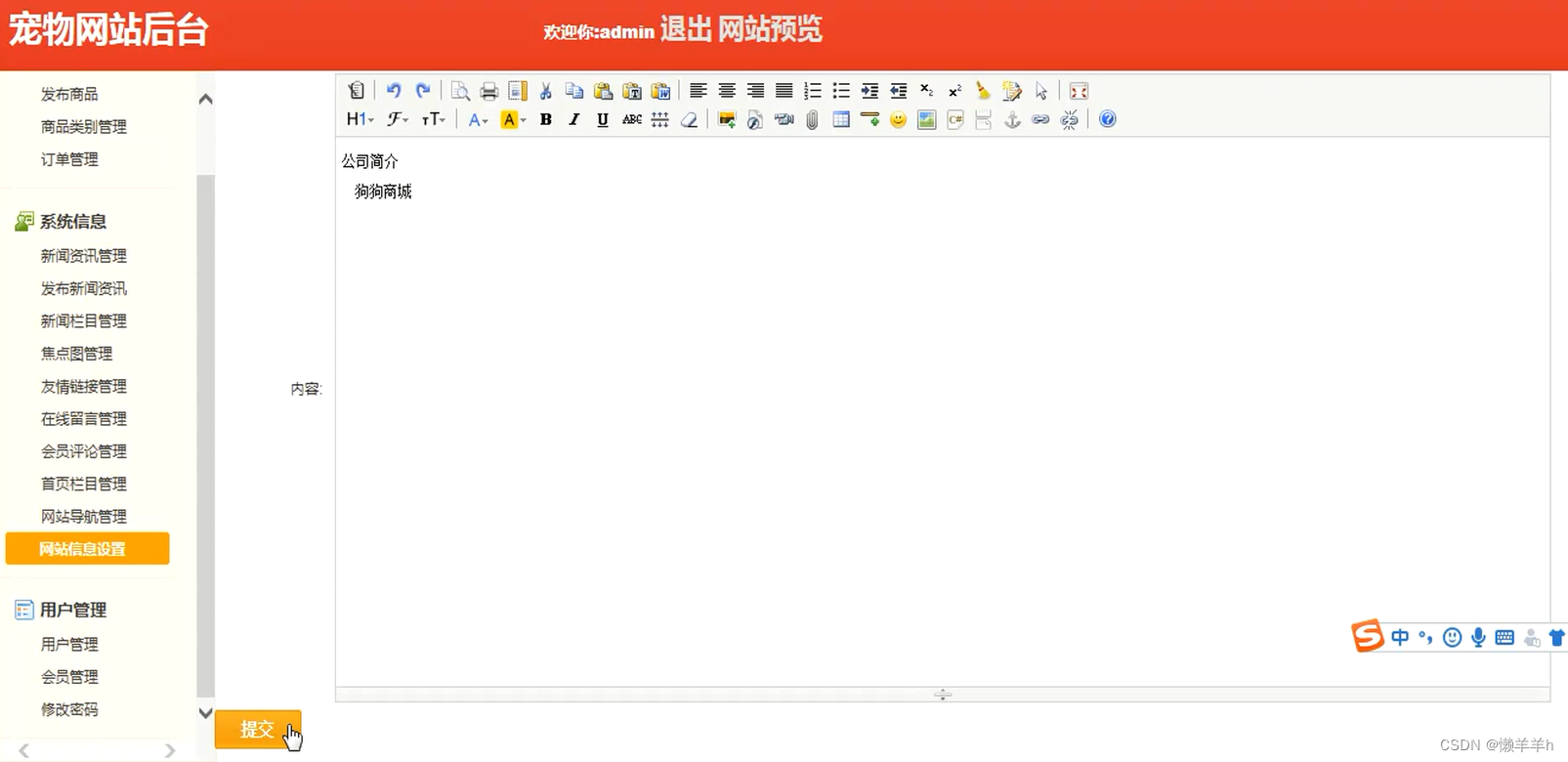1568x762 pixels.
Task: Insert a media video file
Action: tap(784, 119)
